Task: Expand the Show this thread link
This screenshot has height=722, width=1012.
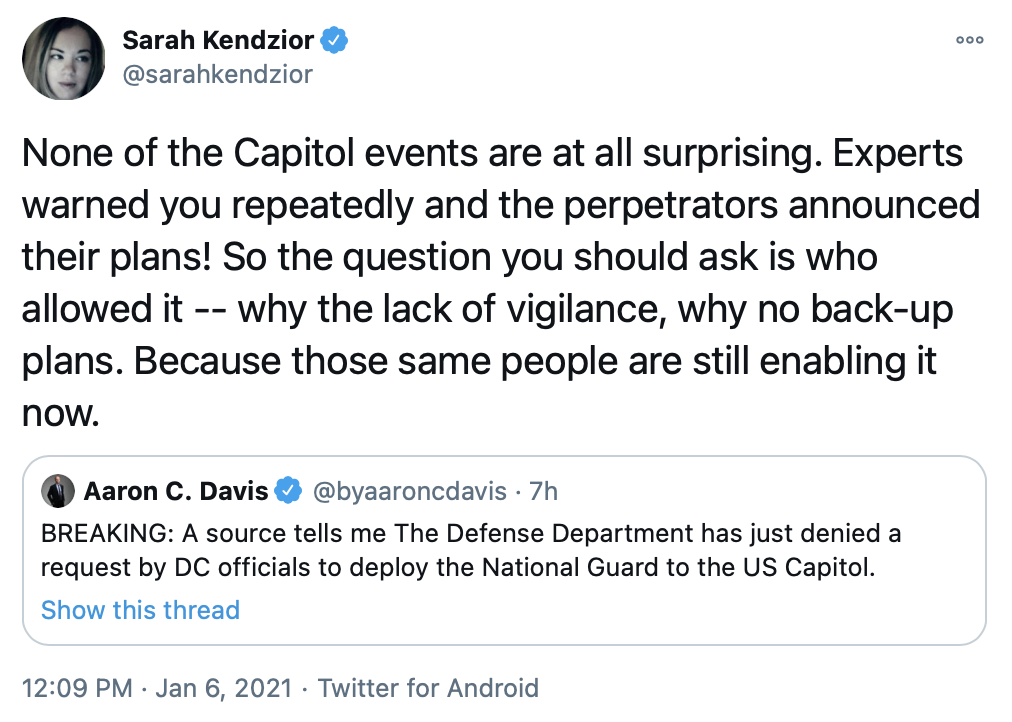Action: [x=140, y=610]
